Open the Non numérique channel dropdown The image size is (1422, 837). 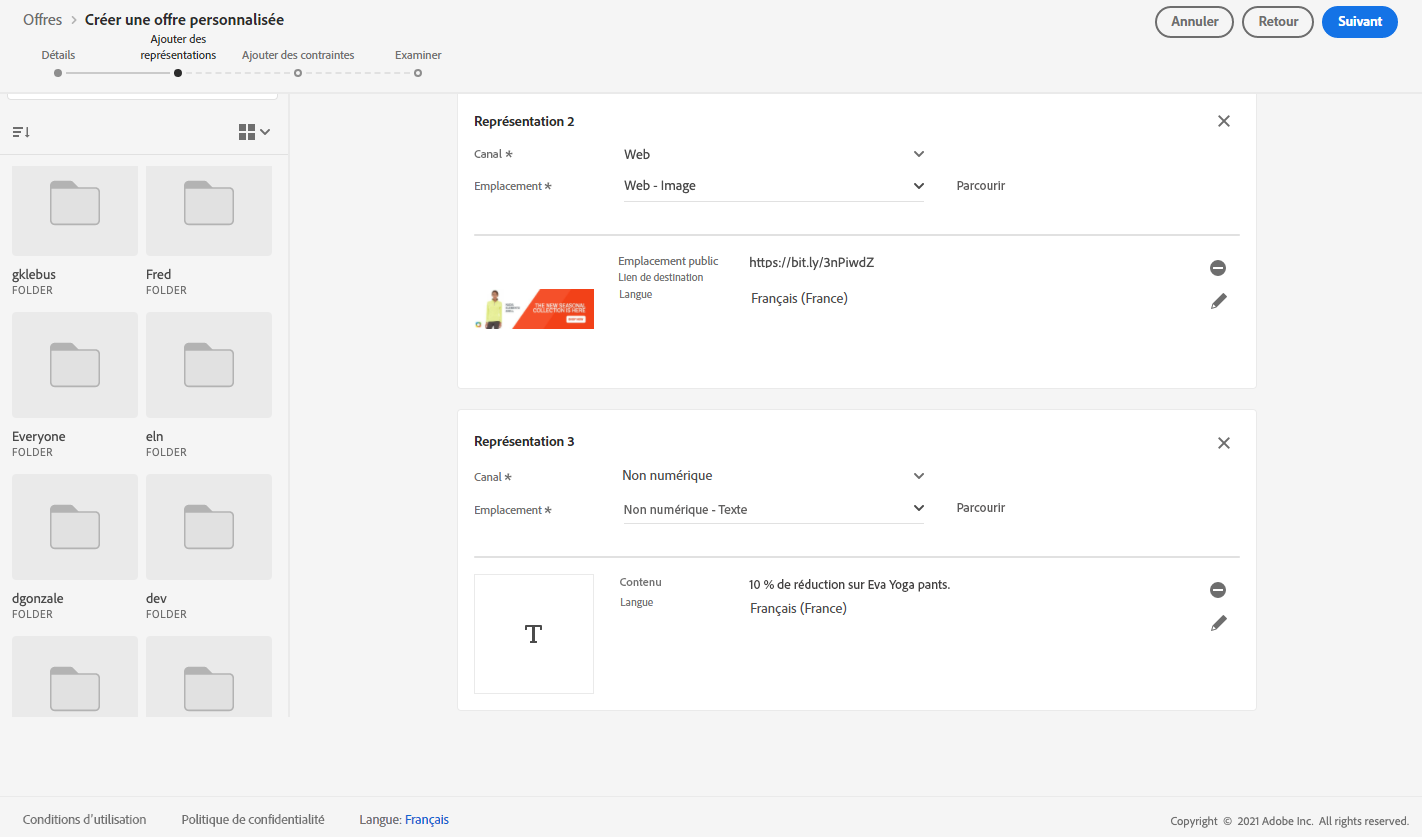(773, 476)
